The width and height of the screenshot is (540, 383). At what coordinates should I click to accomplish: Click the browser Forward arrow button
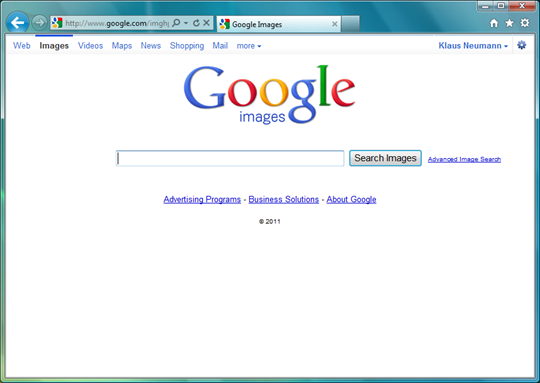tap(40, 23)
